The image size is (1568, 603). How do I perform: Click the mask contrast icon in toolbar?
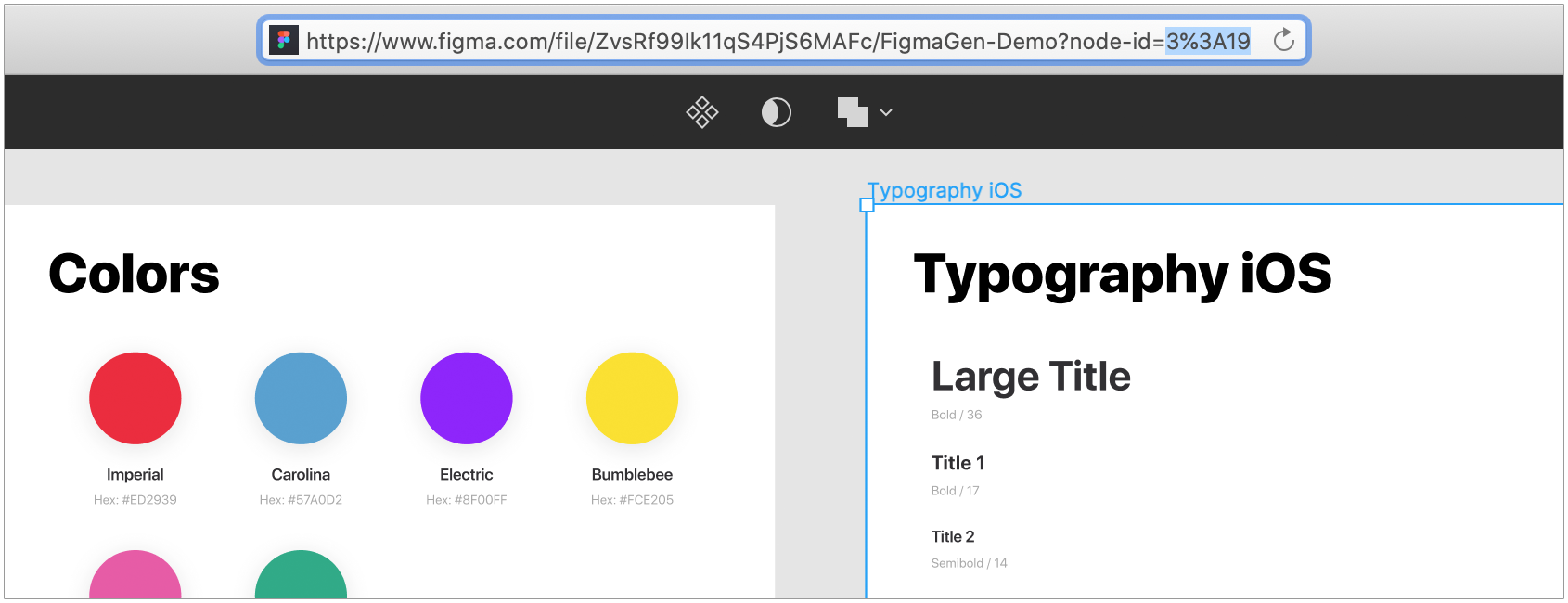(x=776, y=112)
